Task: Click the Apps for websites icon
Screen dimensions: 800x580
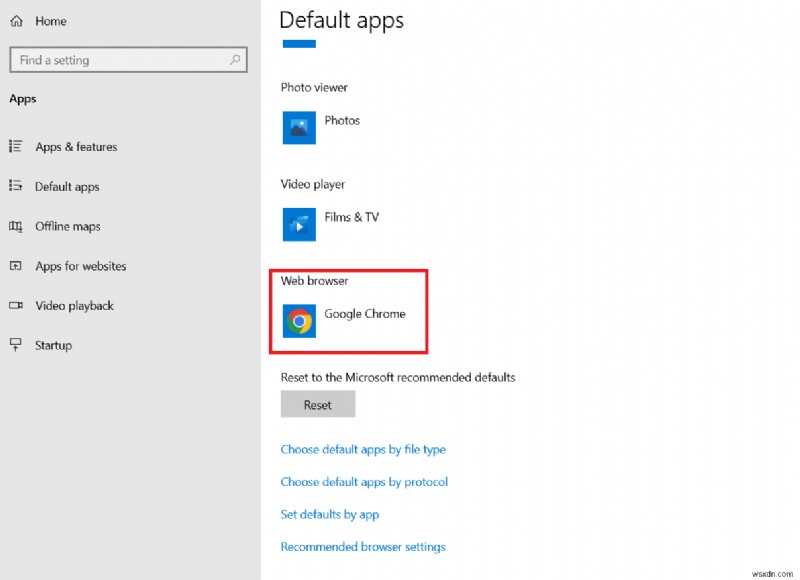Action: [18, 266]
